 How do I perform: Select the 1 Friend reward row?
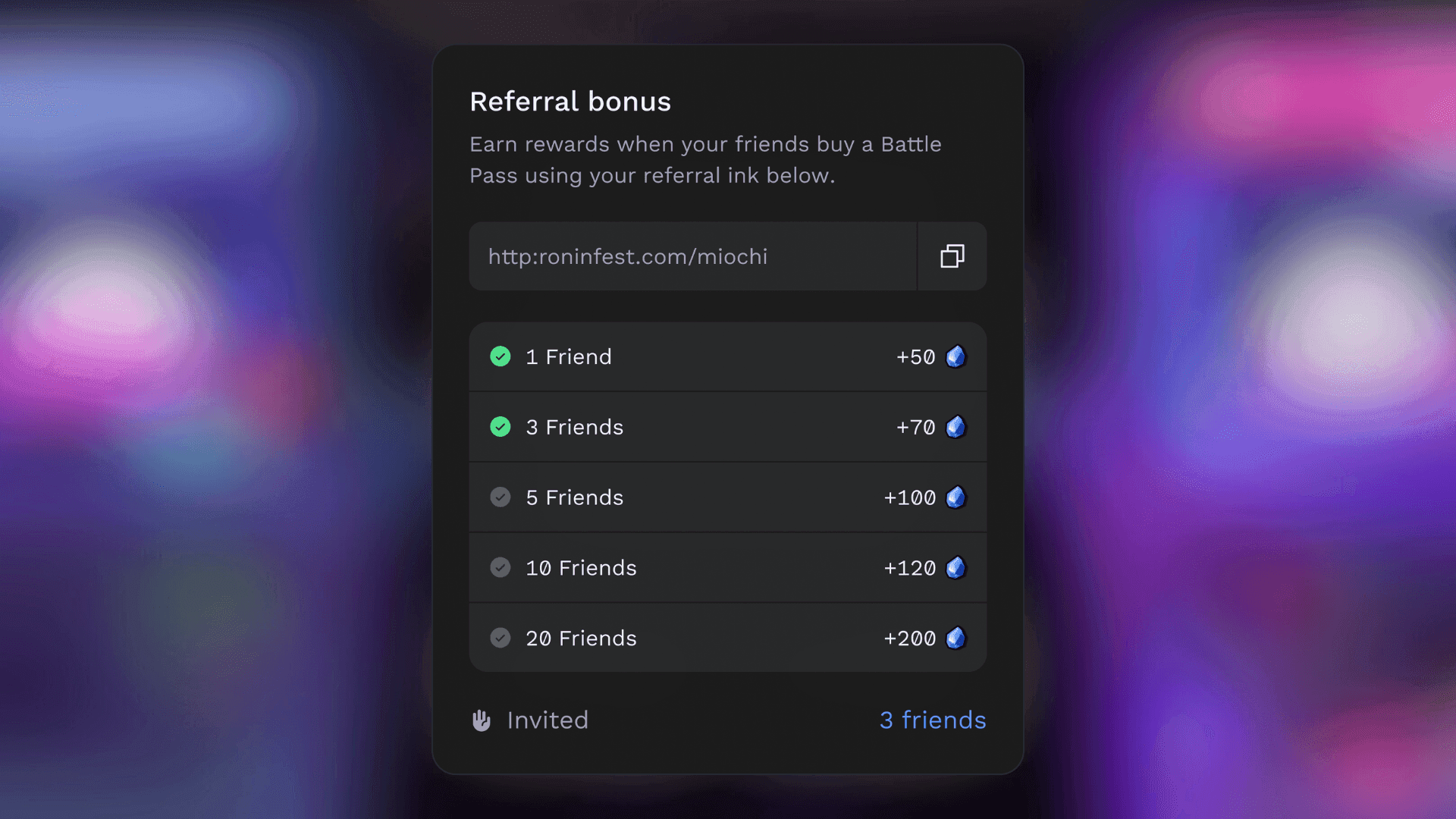tap(726, 356)
